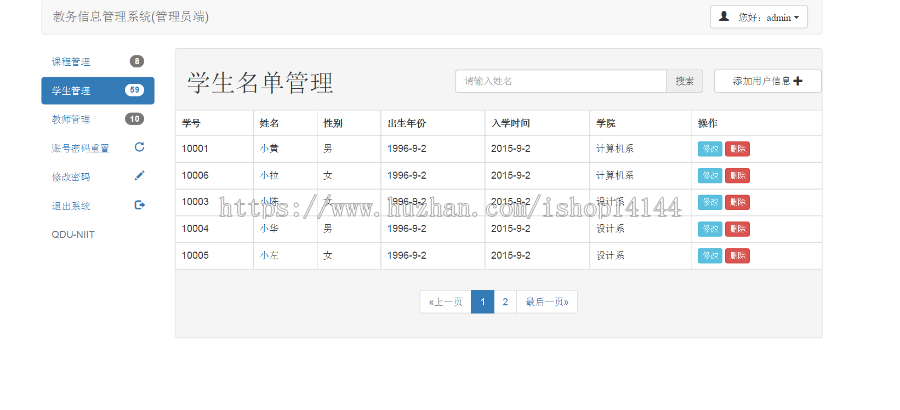Choose 修改密码 from the sidebar
900x410 pixels.
click(x=98, y=177)
